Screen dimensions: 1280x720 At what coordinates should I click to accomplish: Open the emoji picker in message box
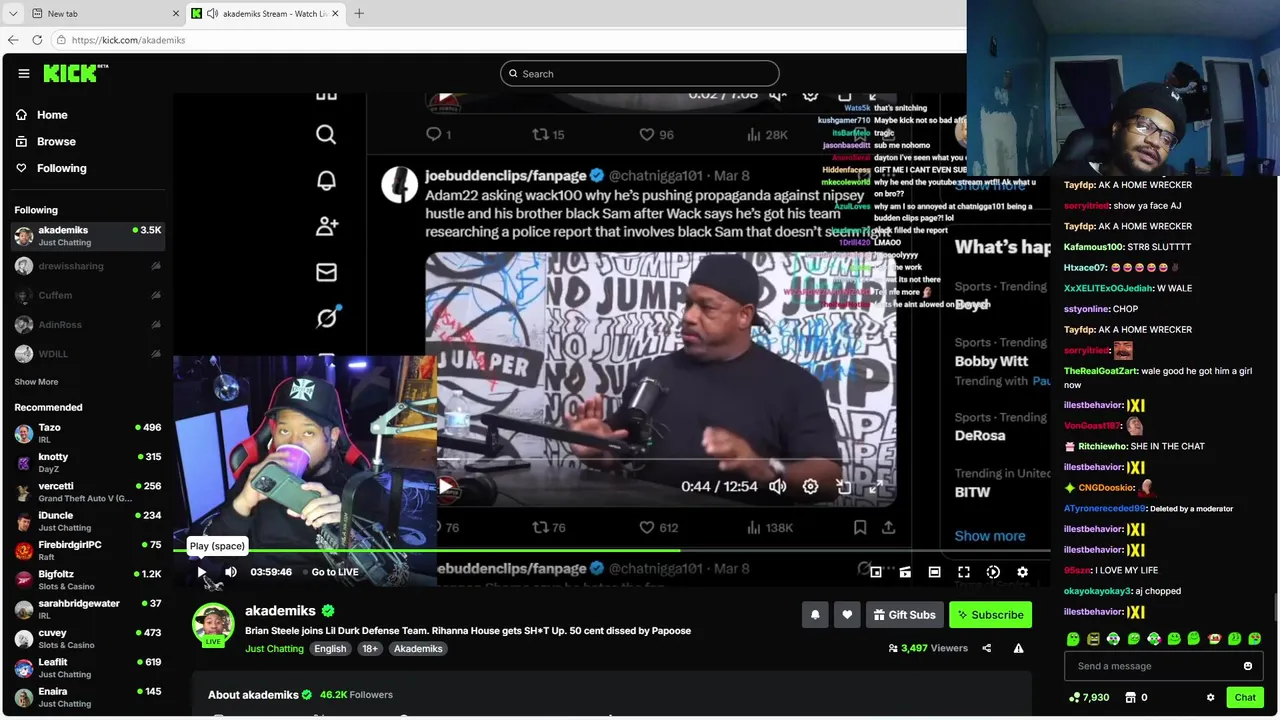[x=1248, y=666]
